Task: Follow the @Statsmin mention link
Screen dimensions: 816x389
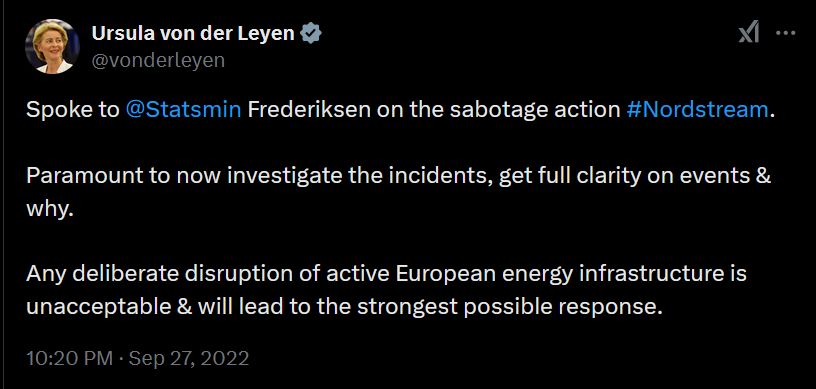Action: pyautogui.click(x=183, y=110)
